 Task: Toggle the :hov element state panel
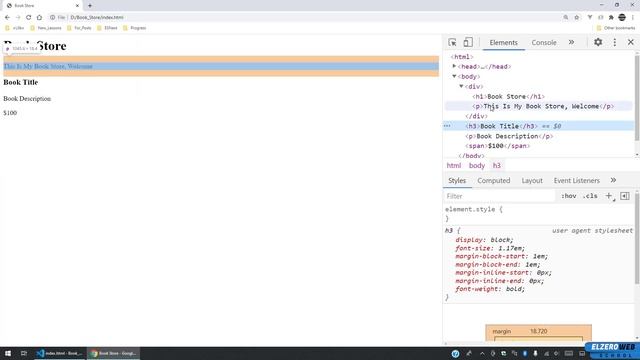(568, 196)
